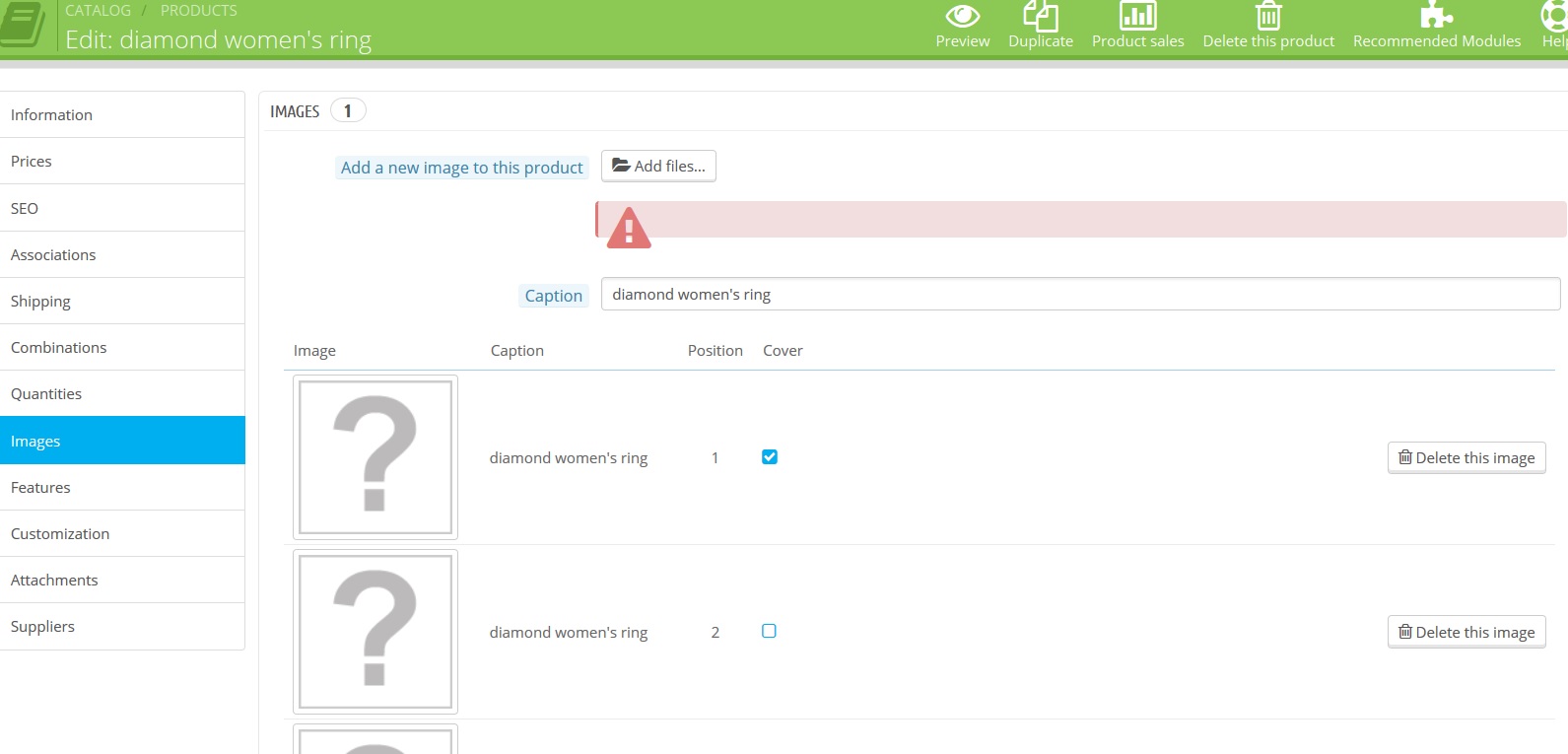
Task: Open the Features tab
Action: tap(122, 487)
